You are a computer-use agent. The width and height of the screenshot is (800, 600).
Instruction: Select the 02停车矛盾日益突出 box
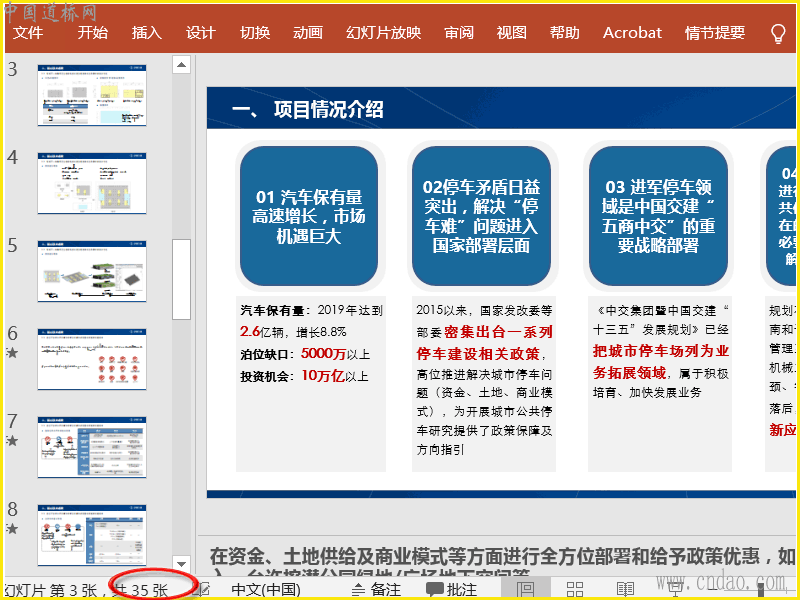click(481, 216)
